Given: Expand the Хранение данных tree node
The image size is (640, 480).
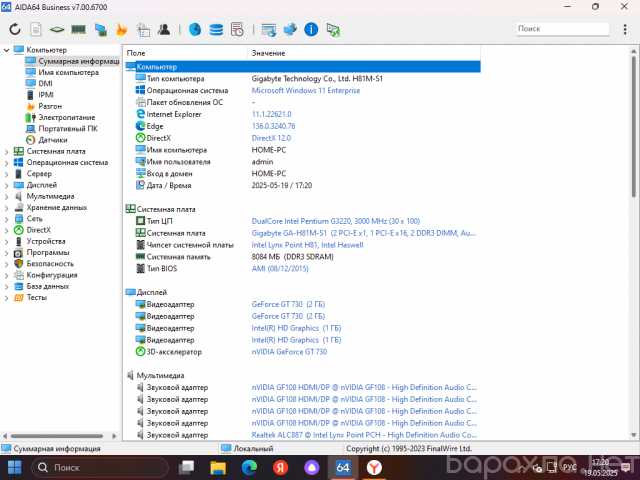Looking at the screenshot, I should pyautogui.click(x=6, y=208).
